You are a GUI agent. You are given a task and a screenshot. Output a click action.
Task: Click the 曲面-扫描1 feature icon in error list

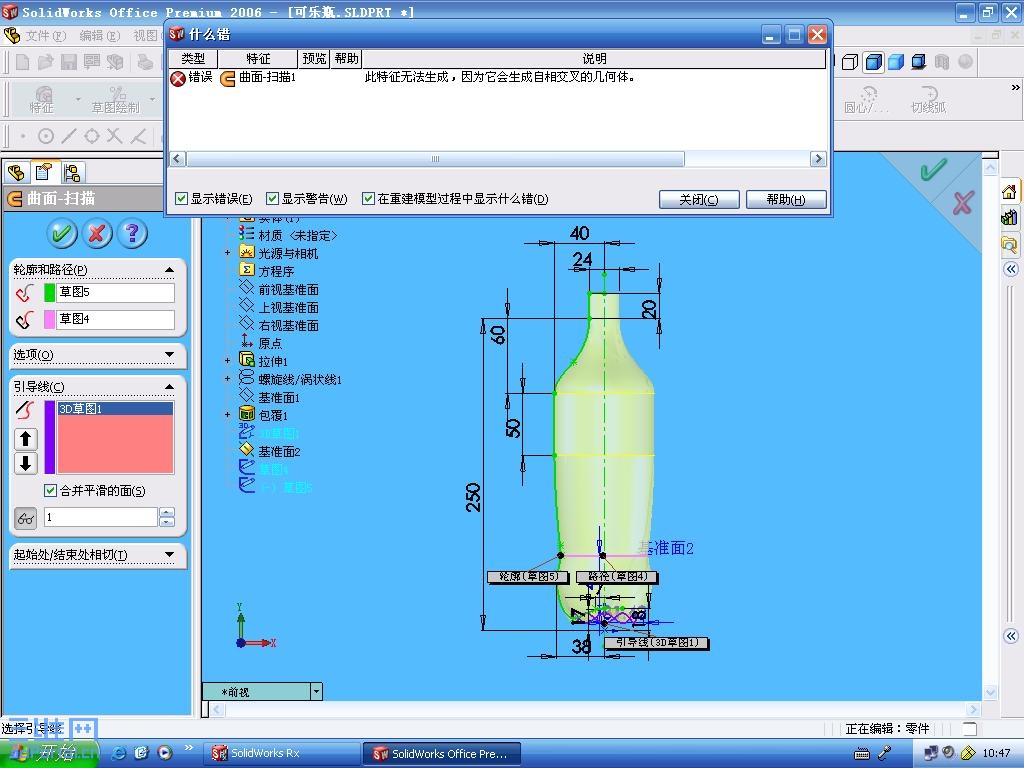click(227, 78)
